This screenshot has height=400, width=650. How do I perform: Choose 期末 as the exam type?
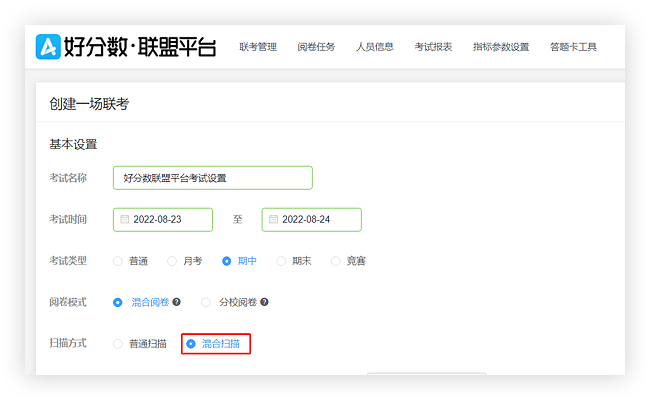281,261
